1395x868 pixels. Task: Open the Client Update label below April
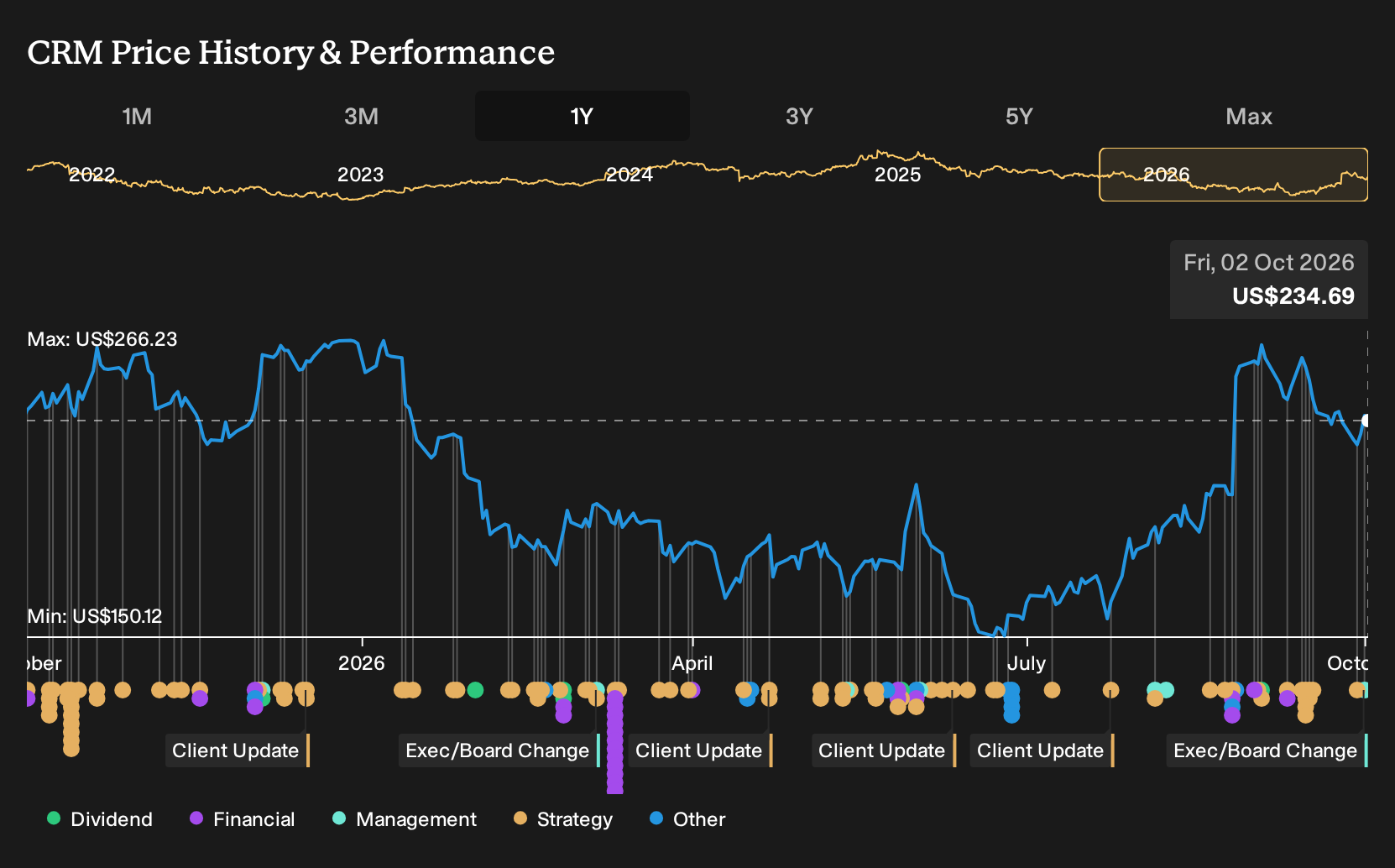[x=701, y=750]
